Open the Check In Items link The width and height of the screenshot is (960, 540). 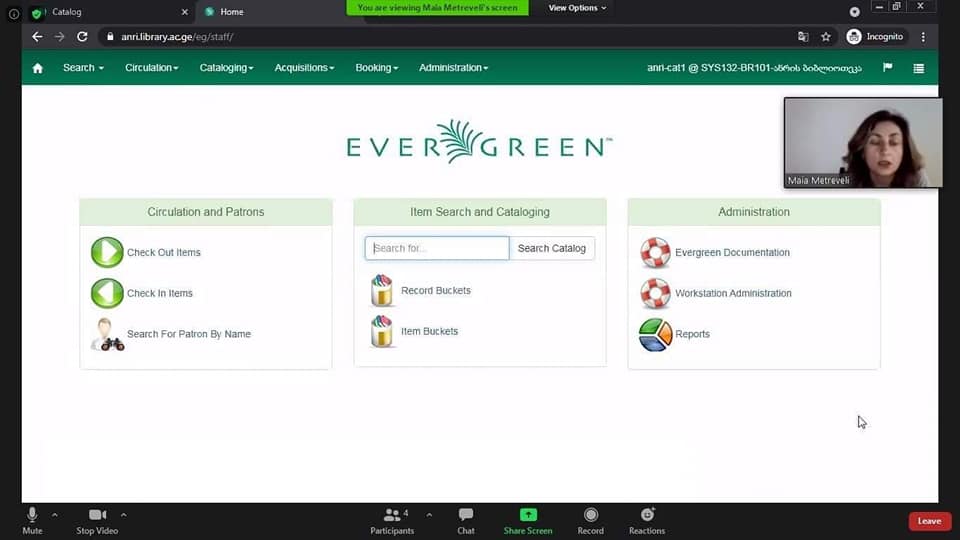point(160,293)
